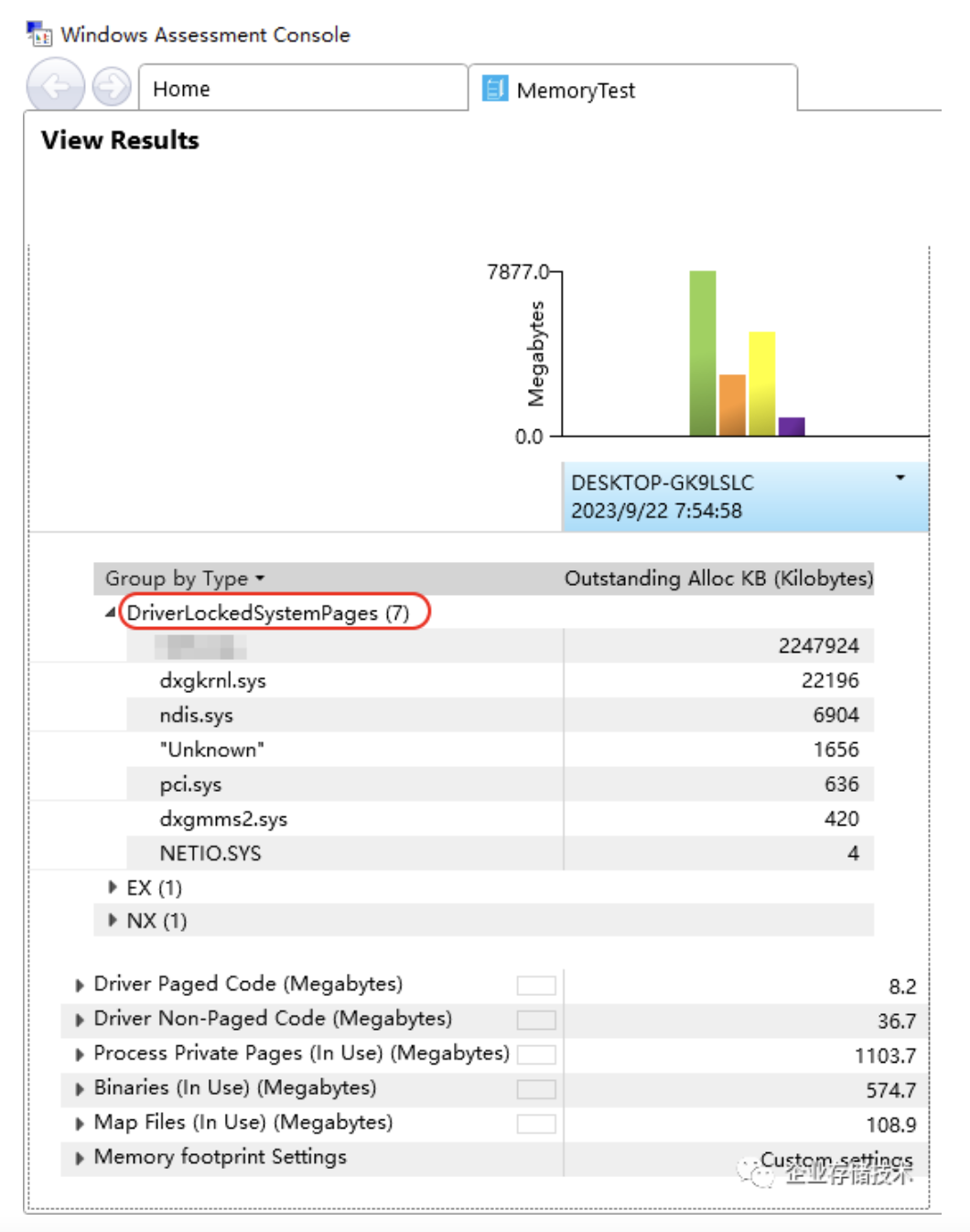Screen dimensions: 970x1232
Task: Open the Group by Type dropdown
Action: tap(185, 578)
